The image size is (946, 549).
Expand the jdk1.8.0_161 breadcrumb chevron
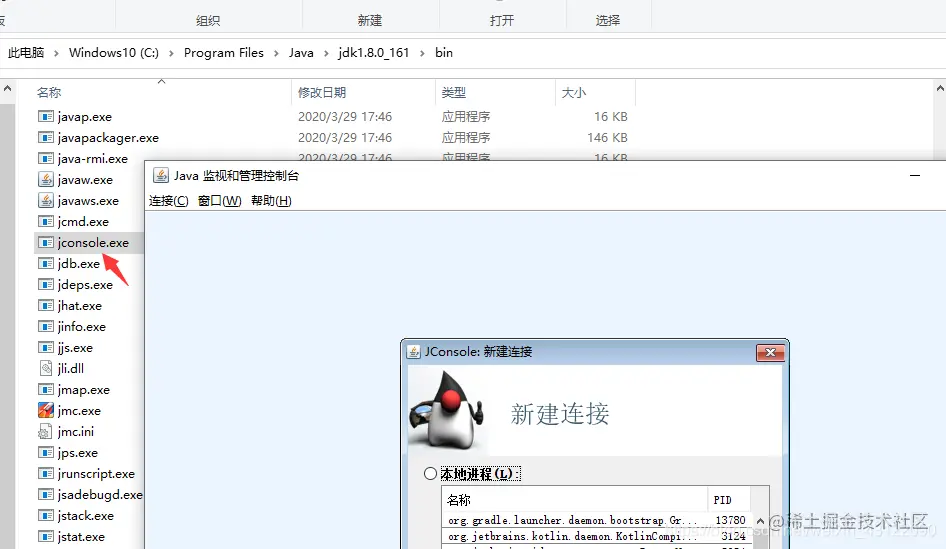point(422,53)
